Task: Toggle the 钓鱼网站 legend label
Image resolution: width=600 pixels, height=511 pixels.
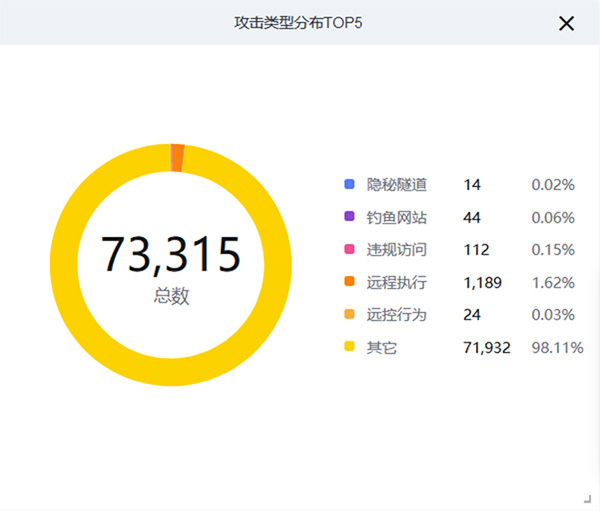Action: point(397,218)
